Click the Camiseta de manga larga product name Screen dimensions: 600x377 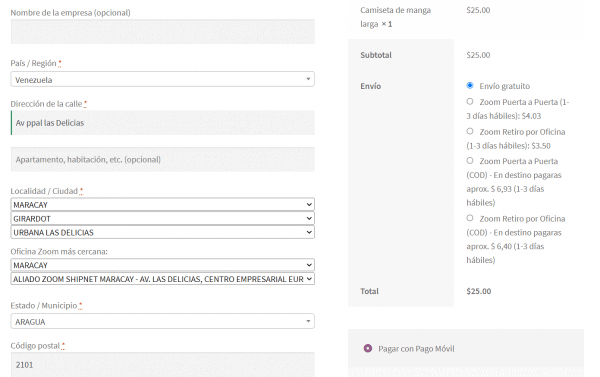click(395, 17)
